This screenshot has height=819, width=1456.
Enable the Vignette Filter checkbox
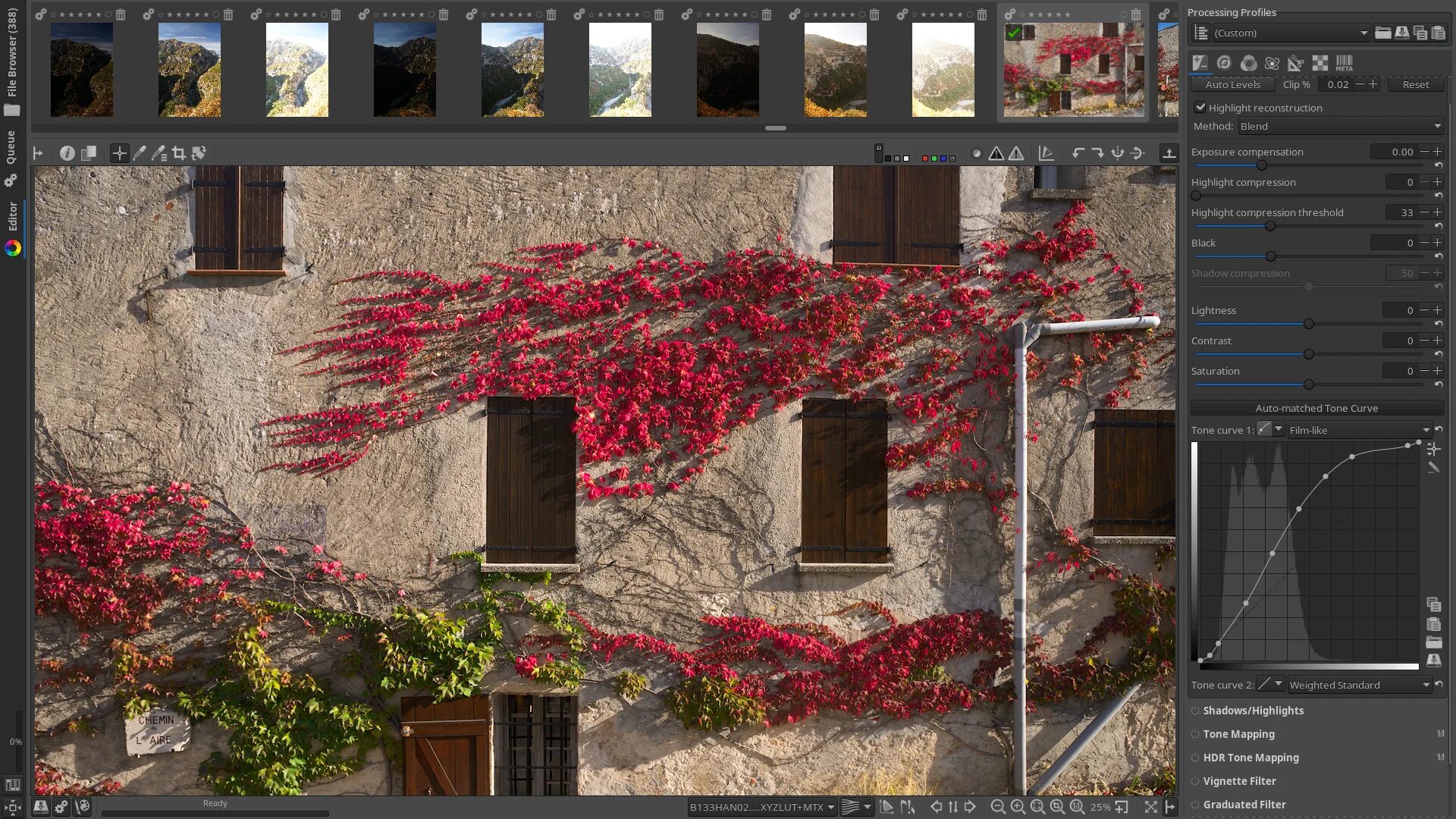pos(1194,780)
